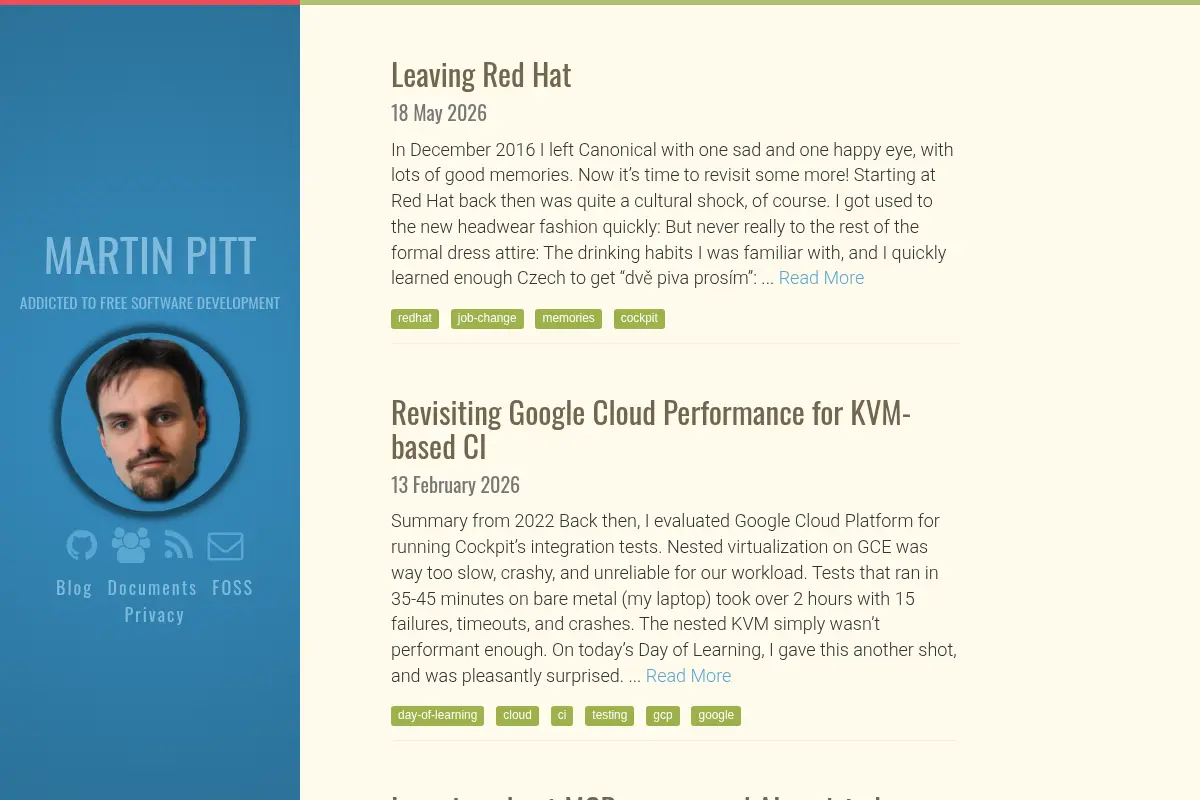Click the testing tag
The width and height of the screenshot is (1200, 800).
coord(609,716)
